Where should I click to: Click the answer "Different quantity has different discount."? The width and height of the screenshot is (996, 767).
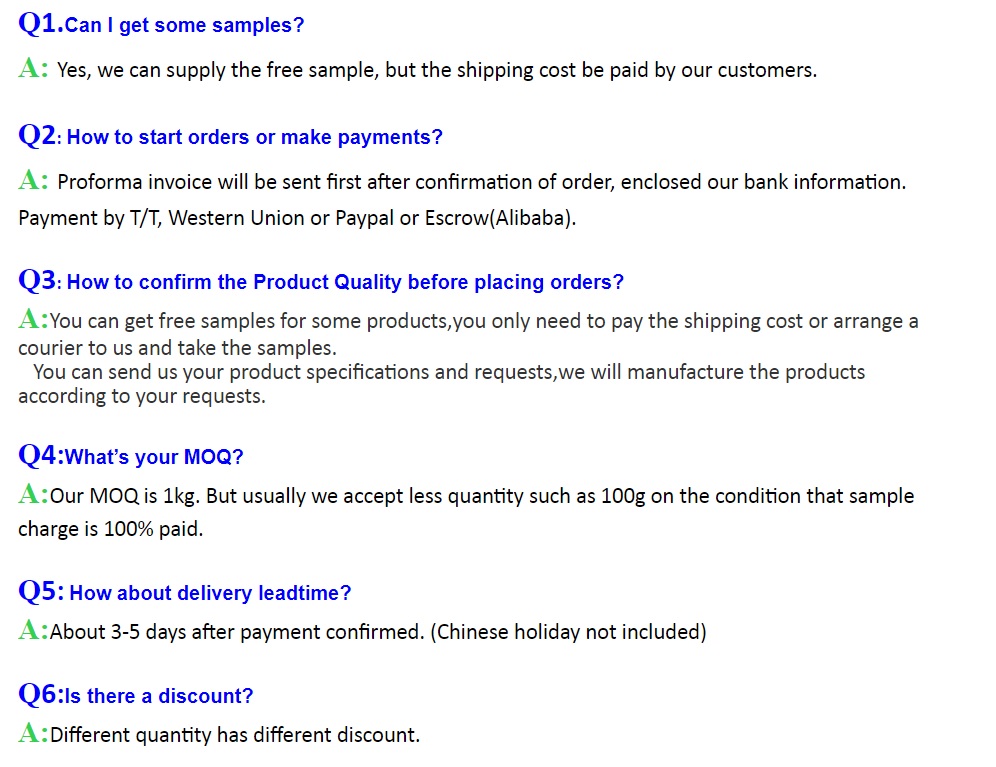point(235,735)
